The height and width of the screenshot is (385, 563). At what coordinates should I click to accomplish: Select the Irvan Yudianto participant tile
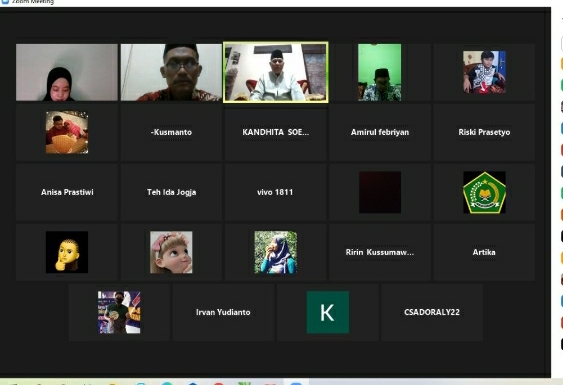[x=223, y=312]
